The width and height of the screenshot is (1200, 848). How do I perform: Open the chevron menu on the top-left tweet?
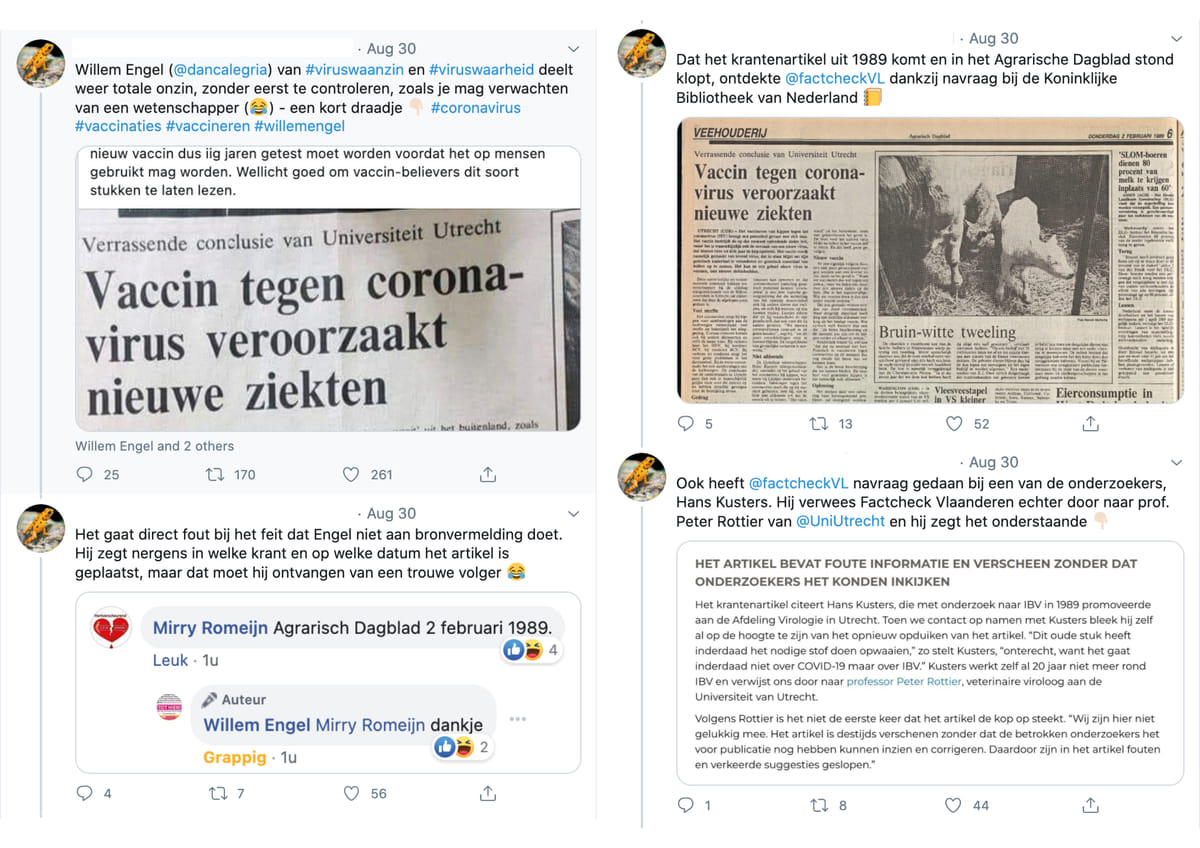pos(573,49)
